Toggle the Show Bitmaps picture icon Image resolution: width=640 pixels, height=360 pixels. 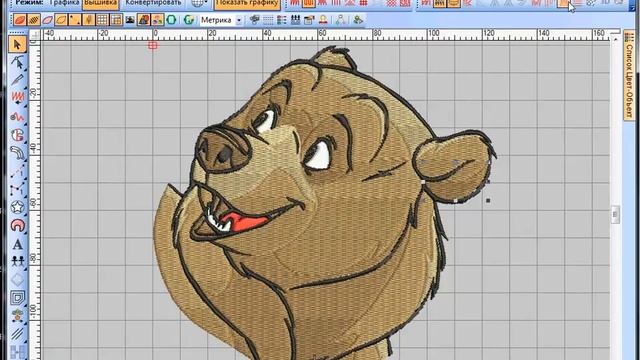(130, 20)
